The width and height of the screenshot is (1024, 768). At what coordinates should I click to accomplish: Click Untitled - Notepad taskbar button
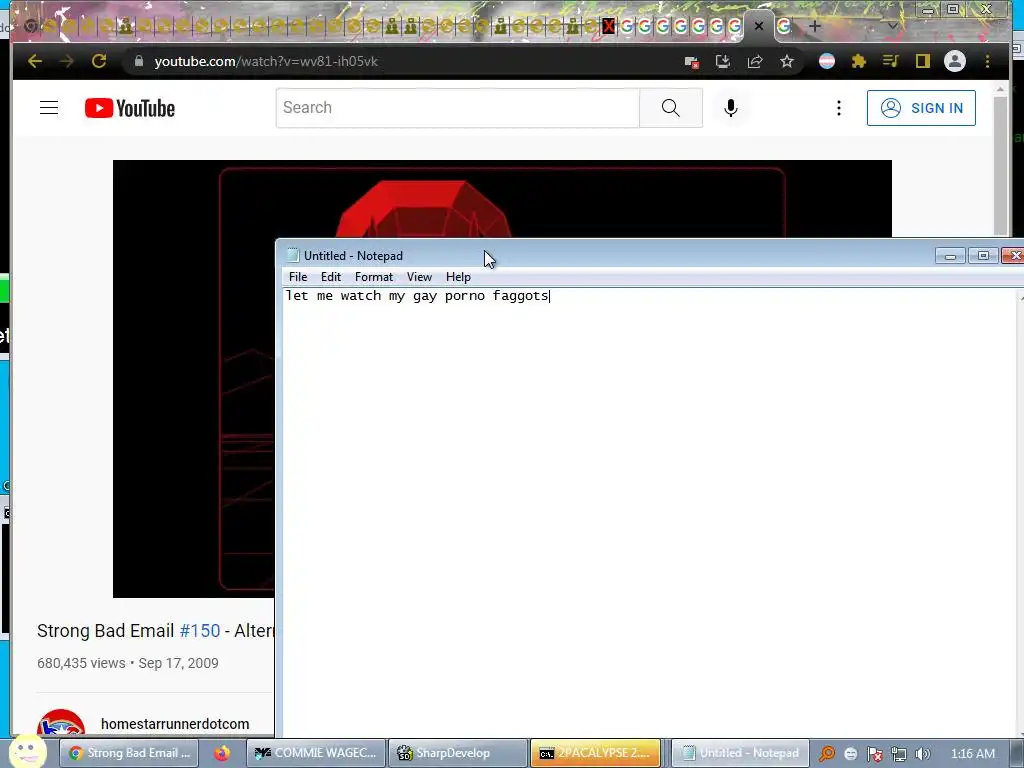click(741, 753)
